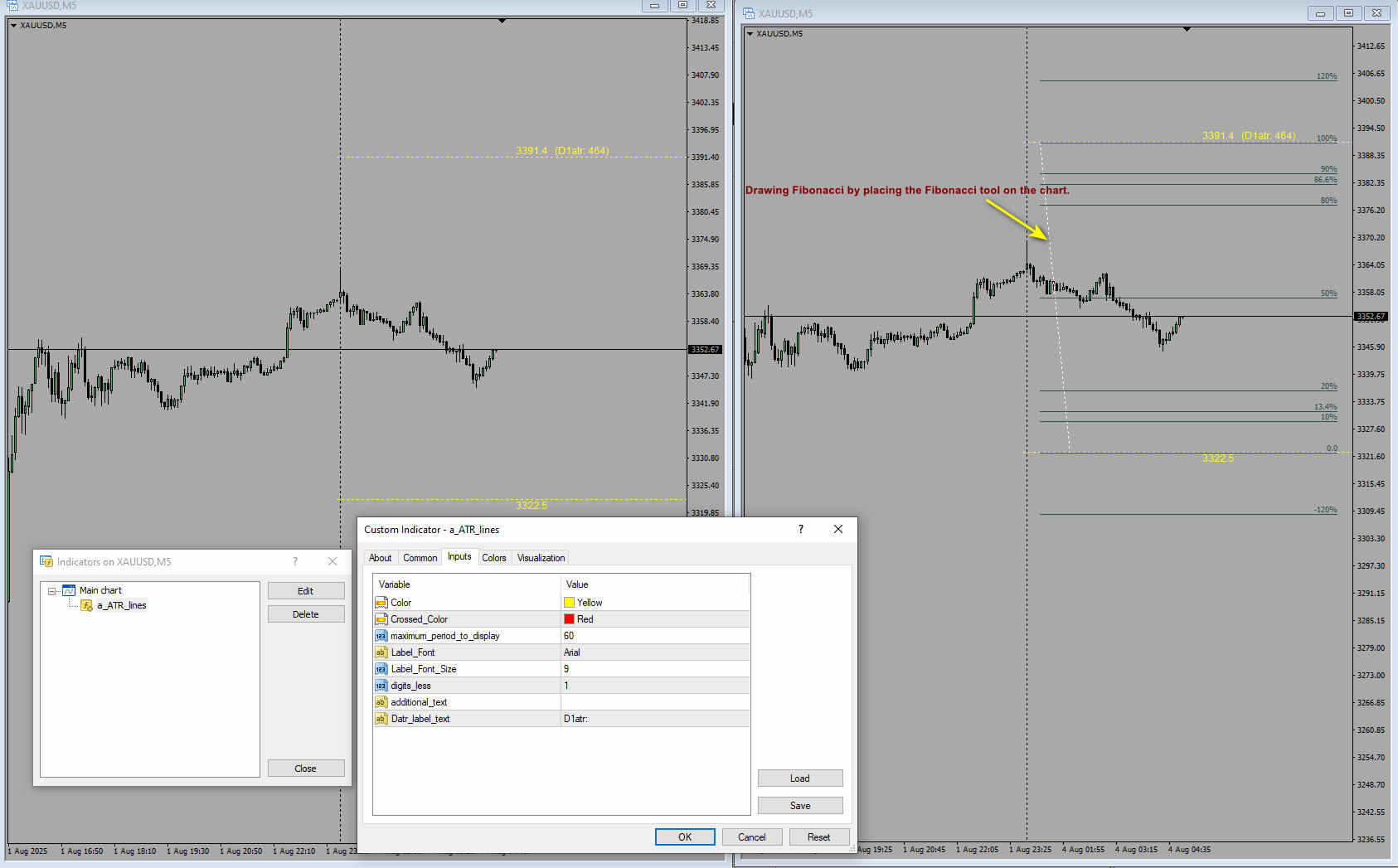Click the chart shift marker on the left chart
This screenshot has width=1398, height=868.
coord(502,21)
